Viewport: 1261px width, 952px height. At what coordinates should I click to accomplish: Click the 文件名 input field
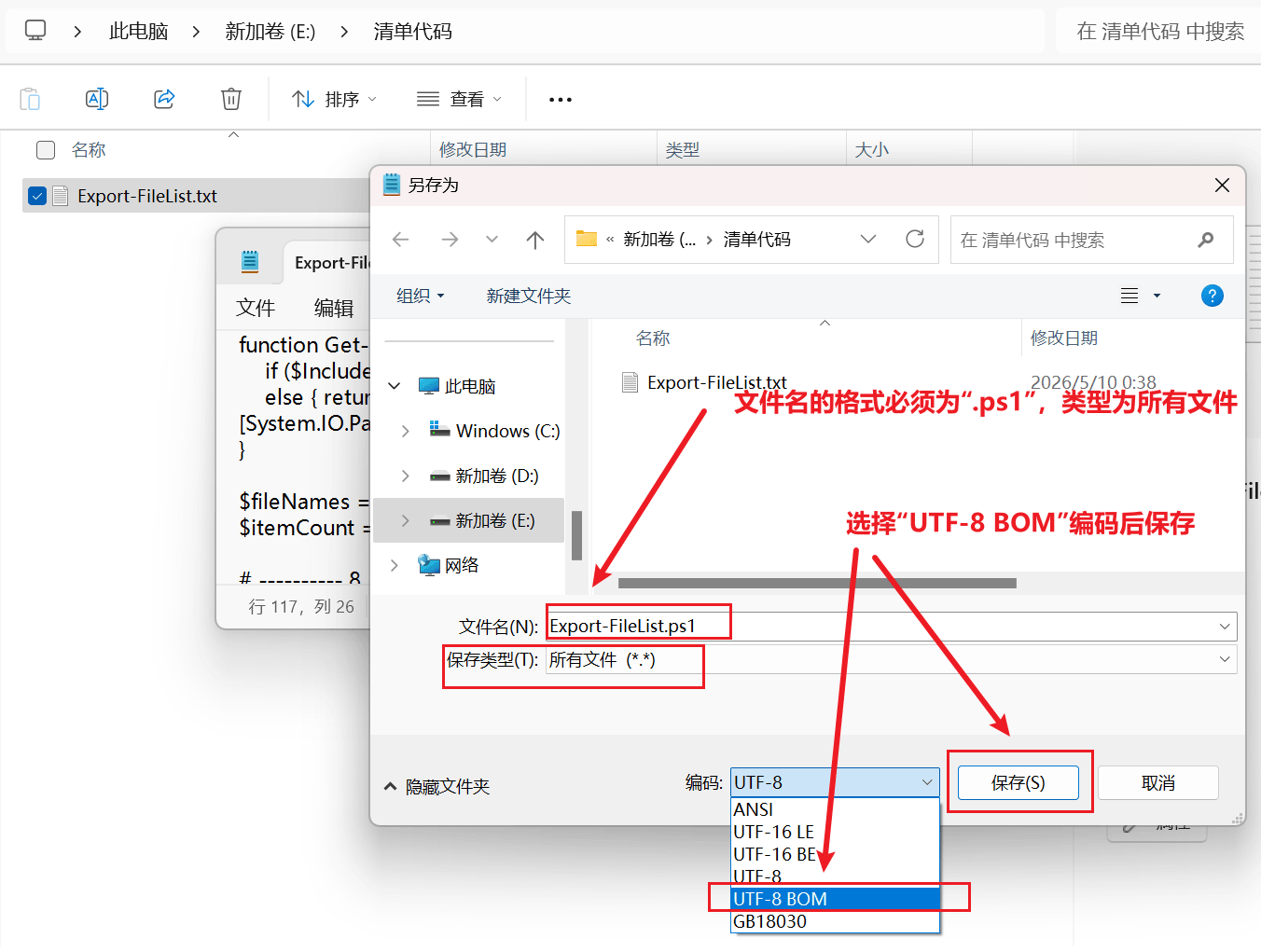(891, 627)
